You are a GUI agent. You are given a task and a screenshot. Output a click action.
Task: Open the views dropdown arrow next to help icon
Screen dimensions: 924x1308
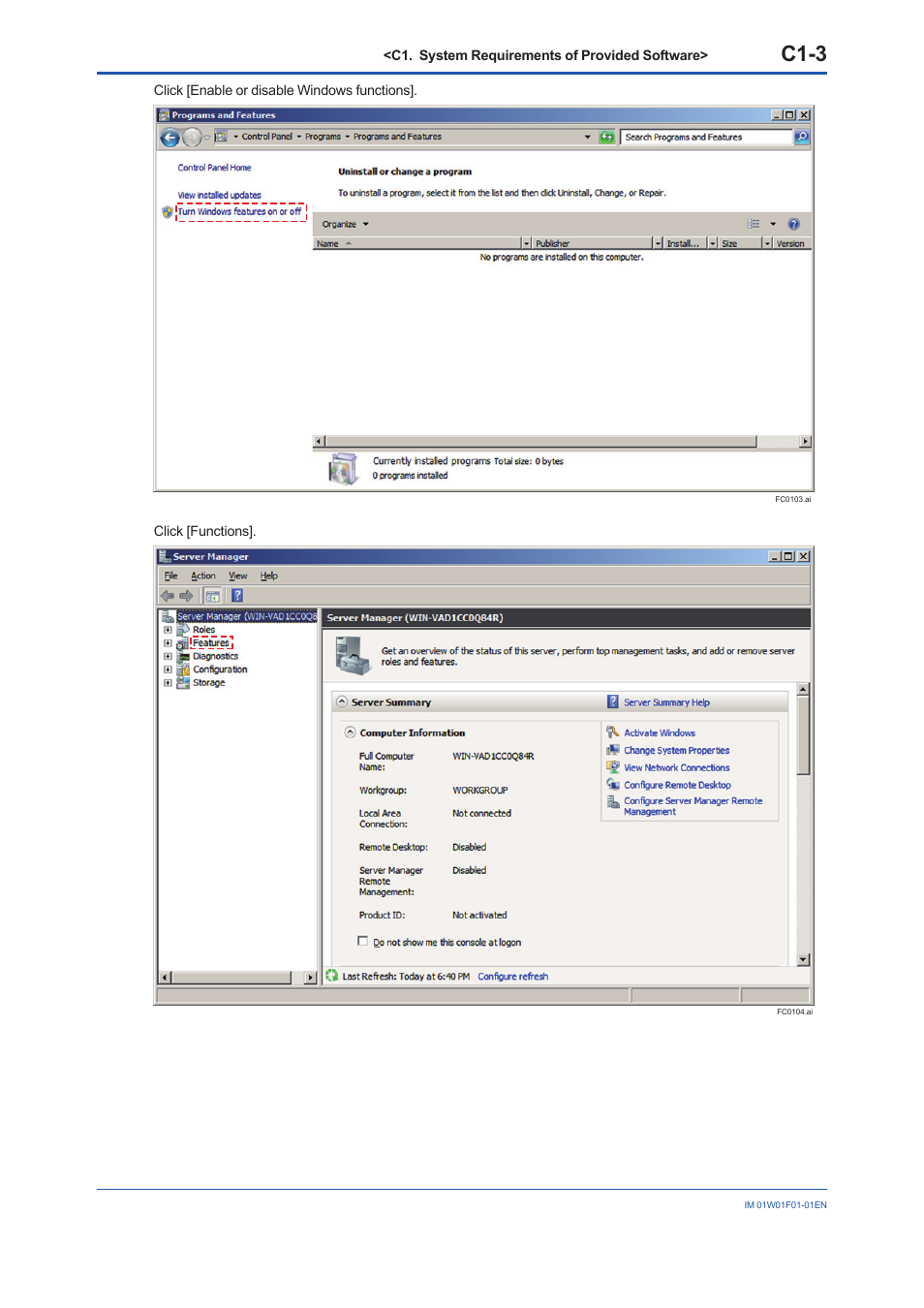(773, 224)
